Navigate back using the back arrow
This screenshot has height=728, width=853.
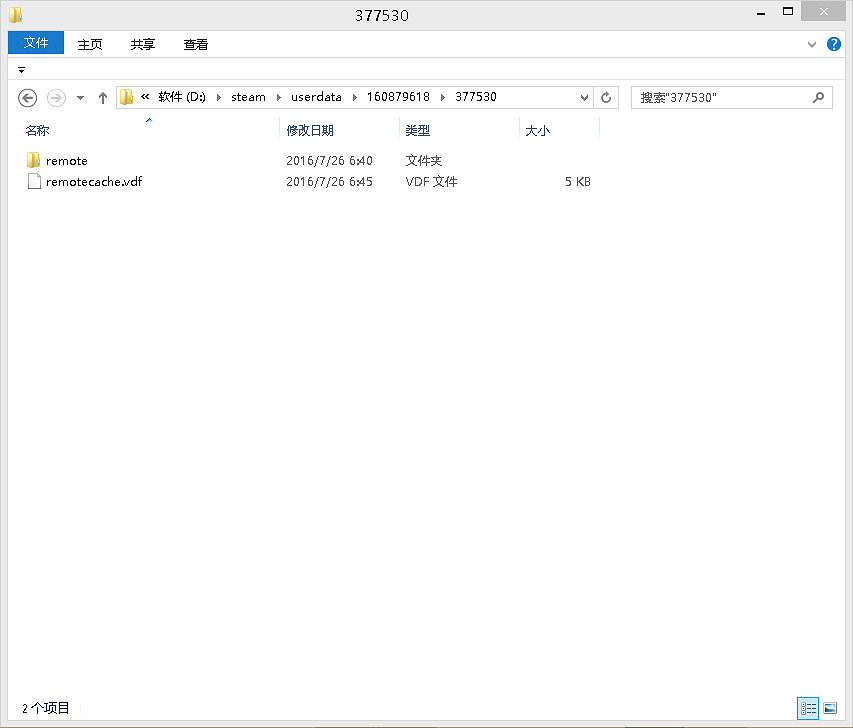click(x=27, y=97)
